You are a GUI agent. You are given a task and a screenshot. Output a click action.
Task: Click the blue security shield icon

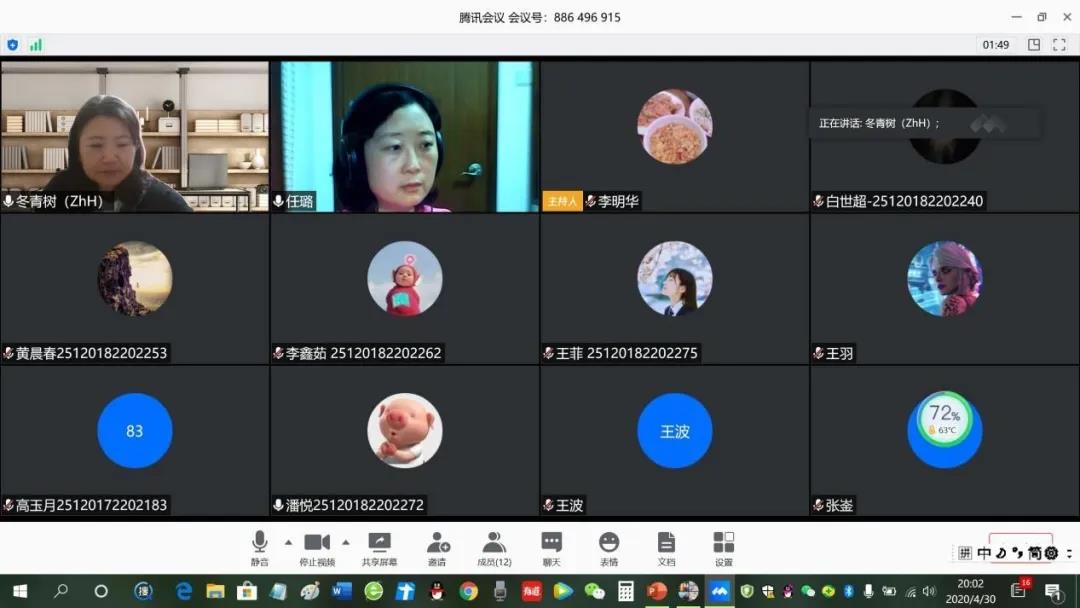tap(13, 45)
